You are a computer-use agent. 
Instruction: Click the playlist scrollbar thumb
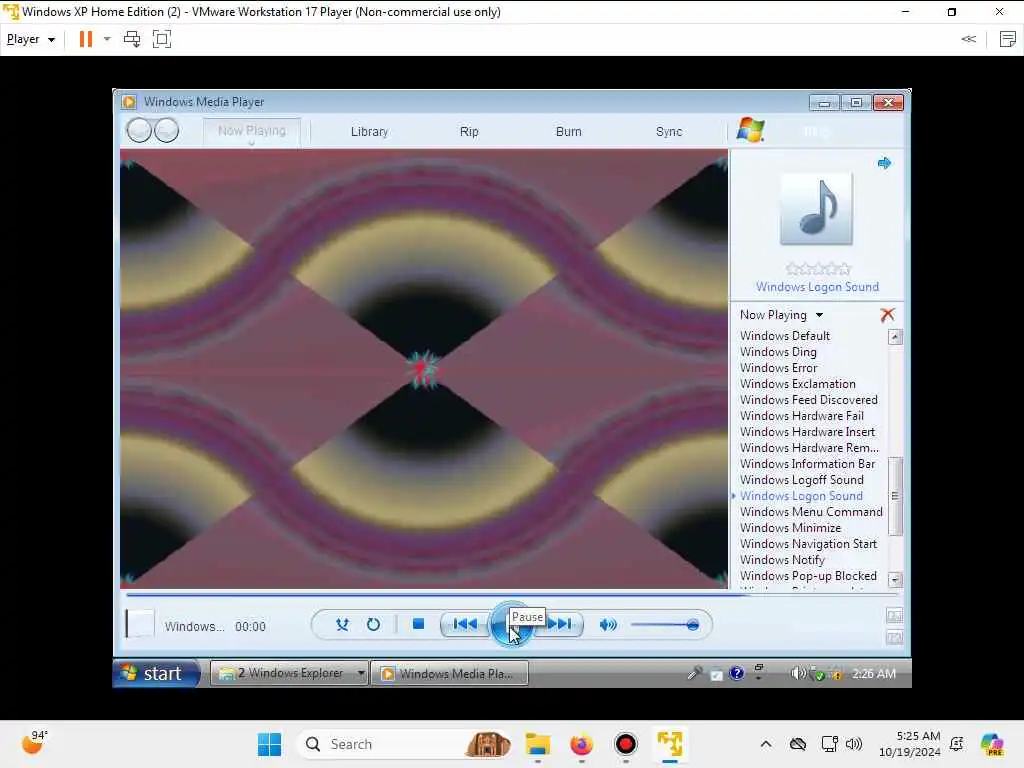coord(895,496)
